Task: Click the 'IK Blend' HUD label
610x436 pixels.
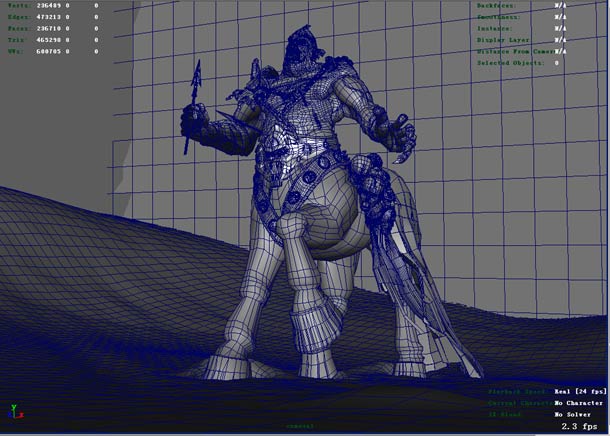Action: click(x=505, y=415)
